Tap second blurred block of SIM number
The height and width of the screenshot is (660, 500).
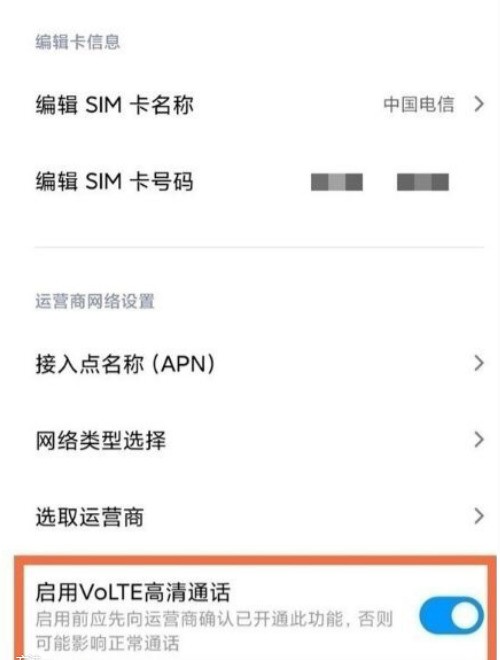coord(423,182)
